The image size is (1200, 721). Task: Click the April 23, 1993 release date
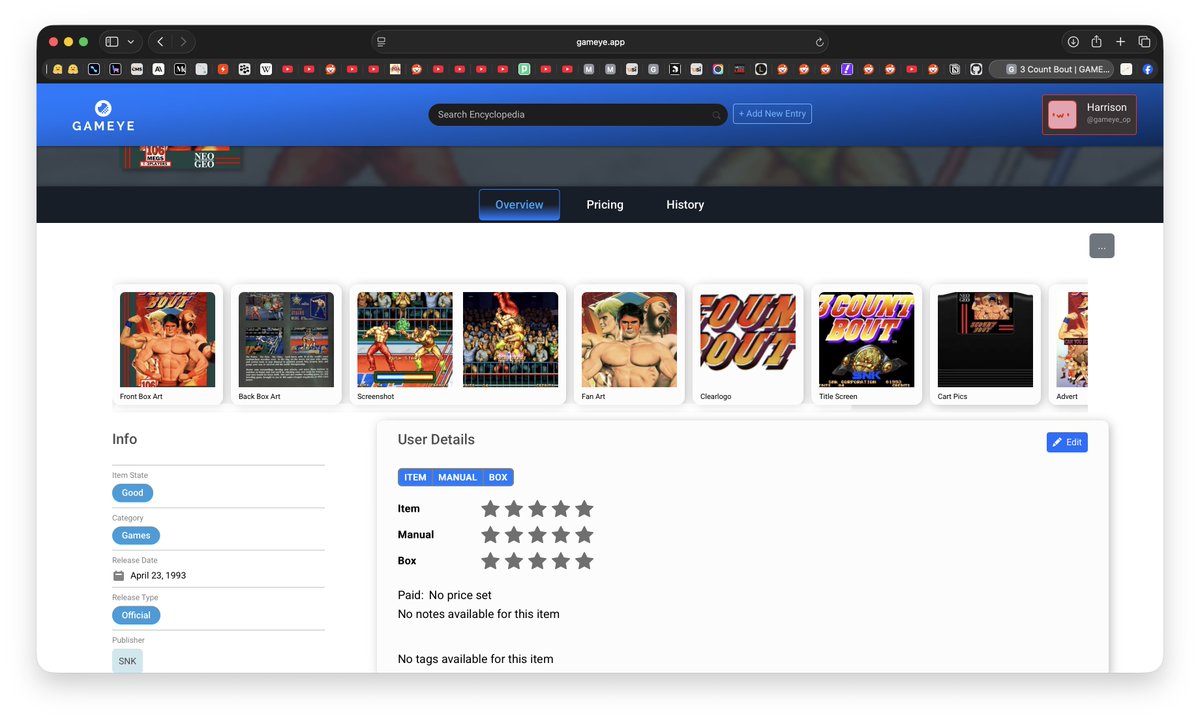pyautogui.click(x=158, y=576)
